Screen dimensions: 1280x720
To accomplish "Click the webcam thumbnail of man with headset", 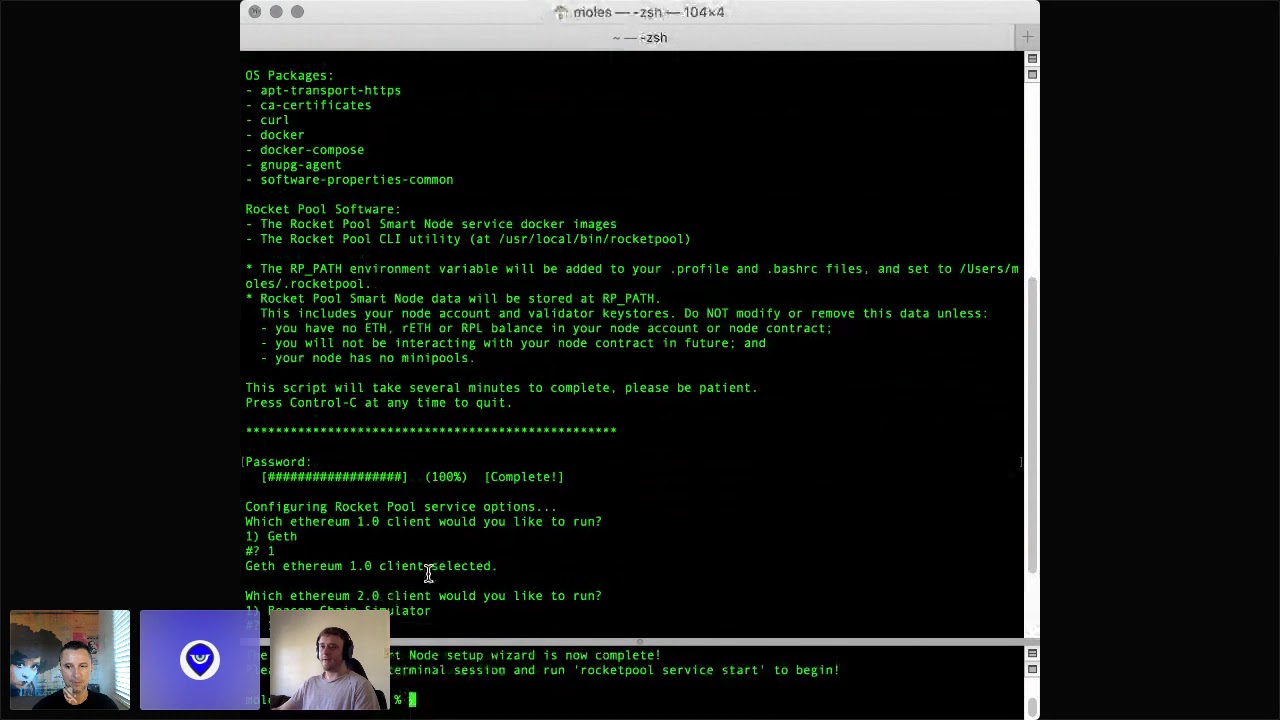I will (x=330, y=660).
